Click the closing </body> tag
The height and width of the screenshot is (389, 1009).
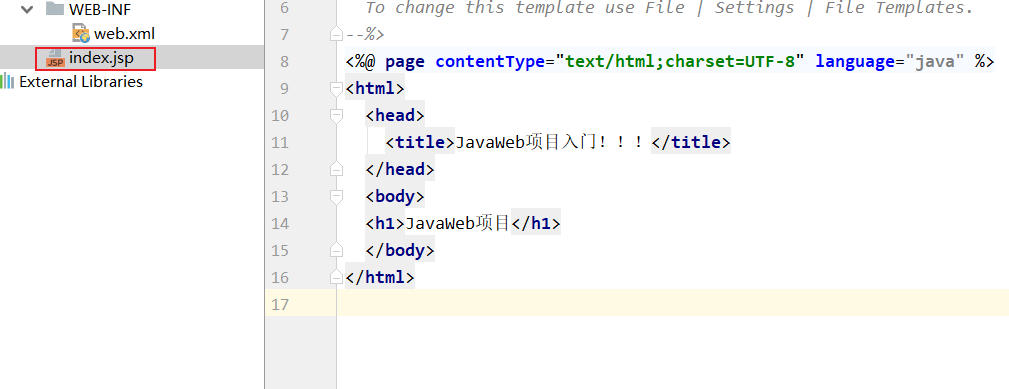pos(400,251)
